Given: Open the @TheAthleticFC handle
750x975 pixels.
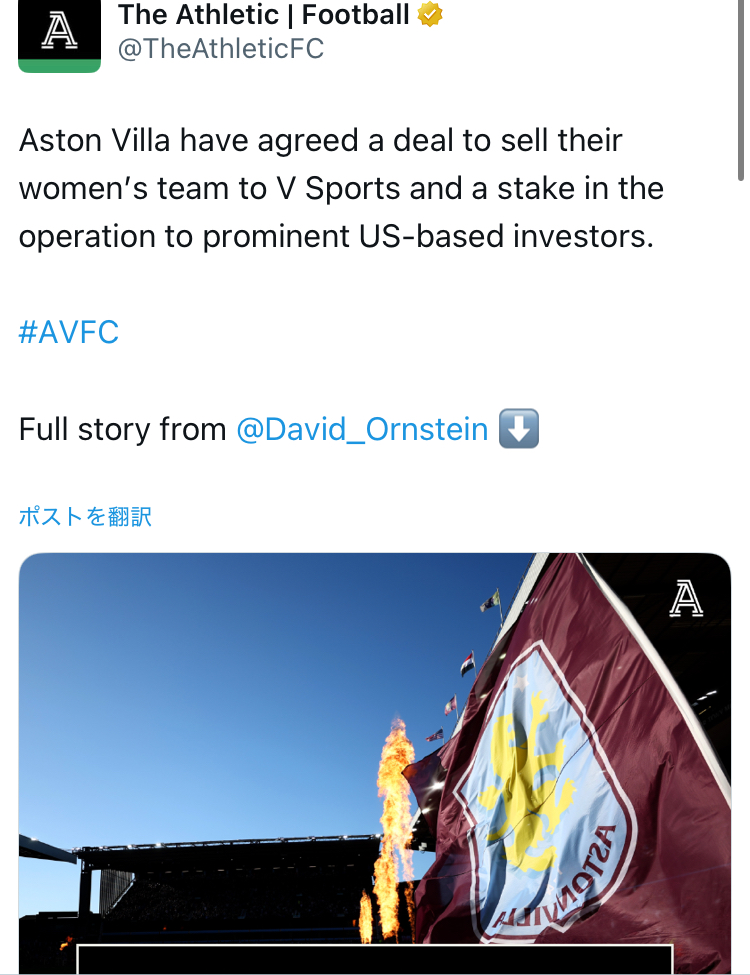Looking at the screenshot, I should (221, 49).
